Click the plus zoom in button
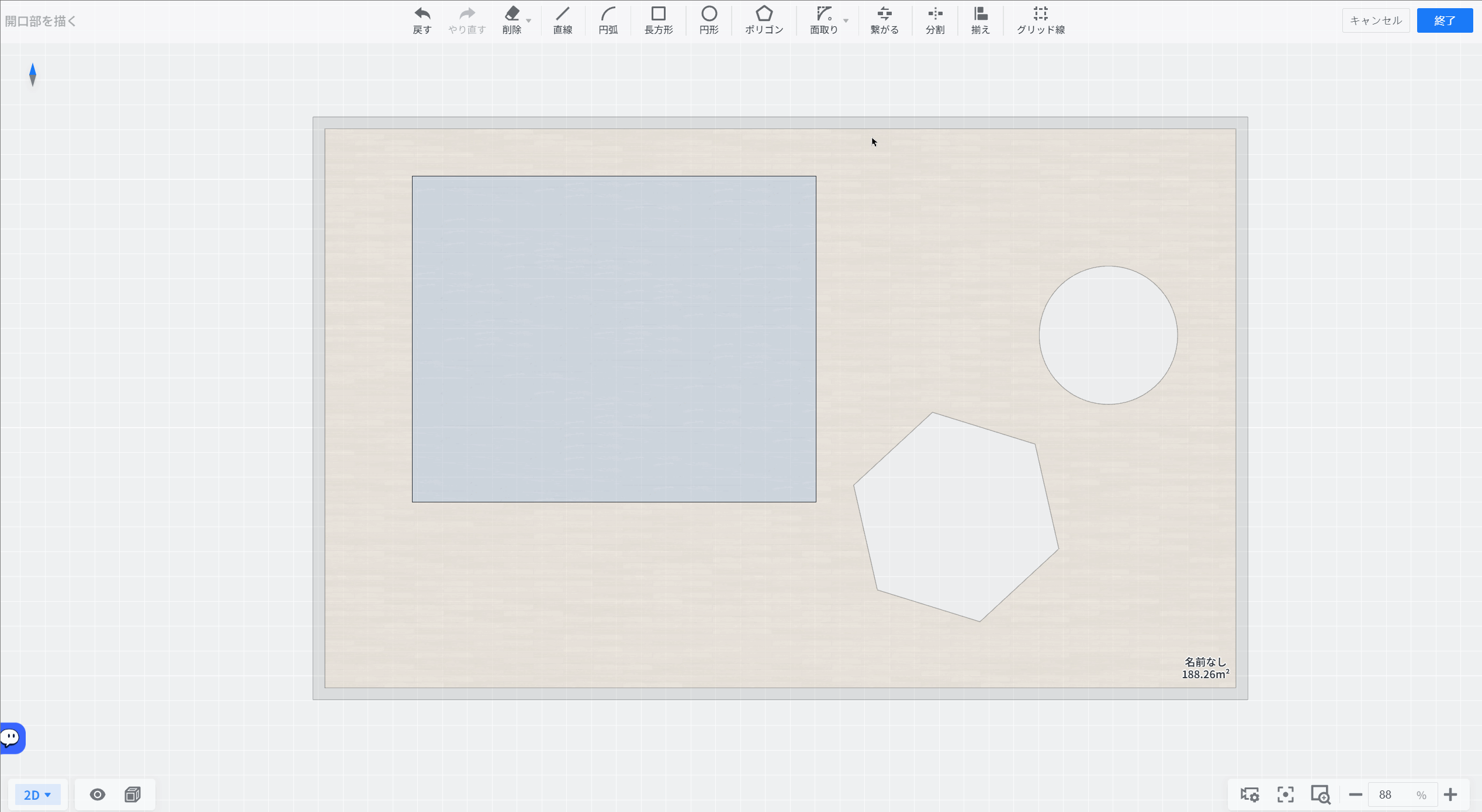1482x812 pixels. tap(1450, 794)
